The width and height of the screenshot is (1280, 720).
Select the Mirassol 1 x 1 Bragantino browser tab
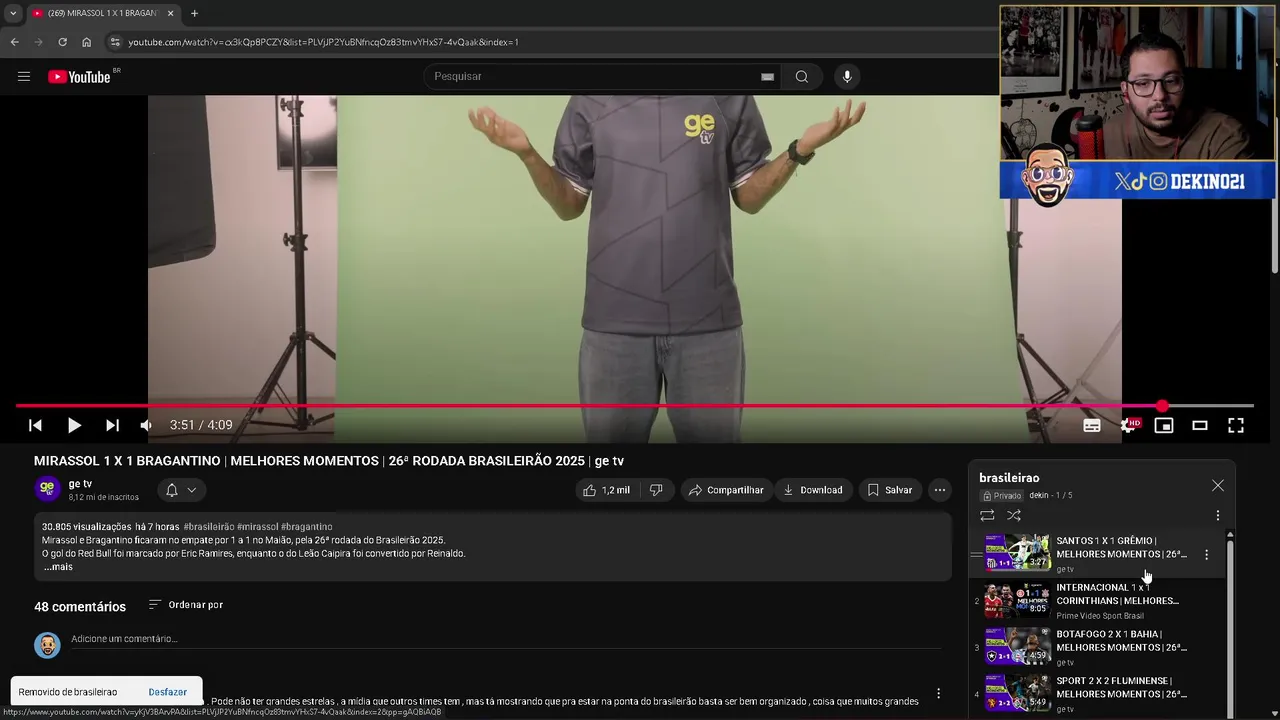pyautogui.click(x=104, y=13)
